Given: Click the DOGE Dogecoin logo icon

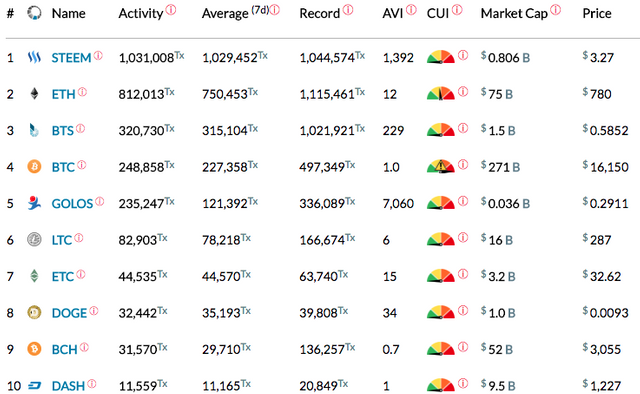Looking at the screenshot, I should click(34, 312).
